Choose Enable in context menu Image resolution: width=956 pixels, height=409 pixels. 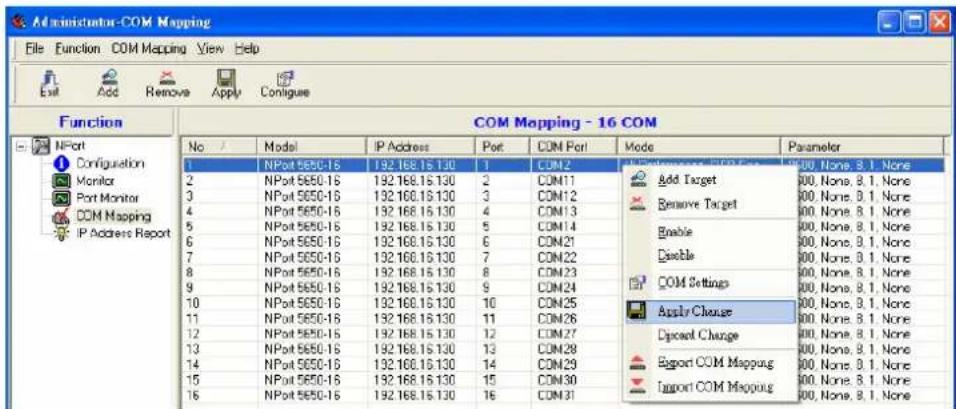tap(711, 232)
